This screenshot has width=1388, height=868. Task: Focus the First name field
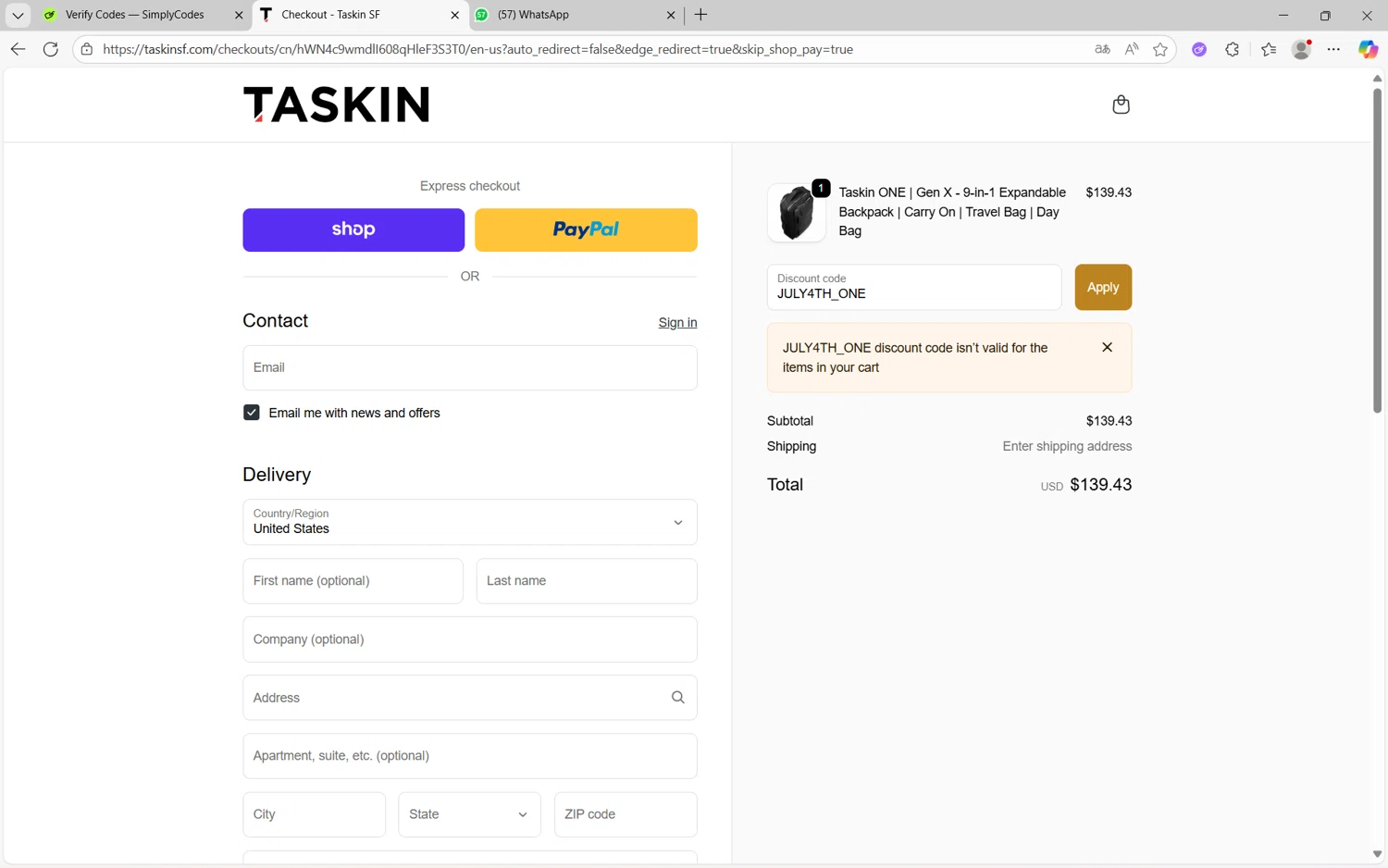click(353, 581)
